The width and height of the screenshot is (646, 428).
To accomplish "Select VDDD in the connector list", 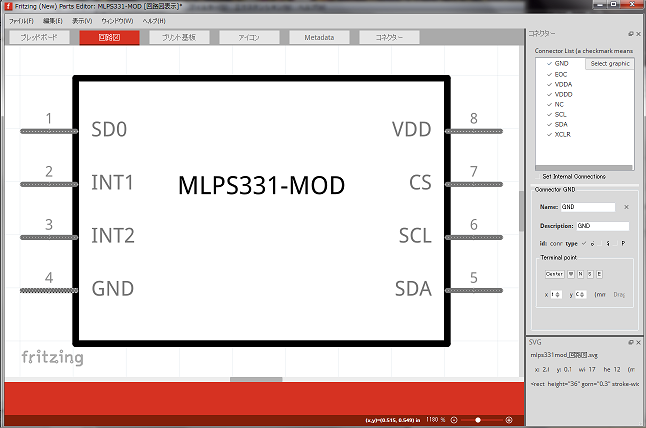I will (563, 94).
